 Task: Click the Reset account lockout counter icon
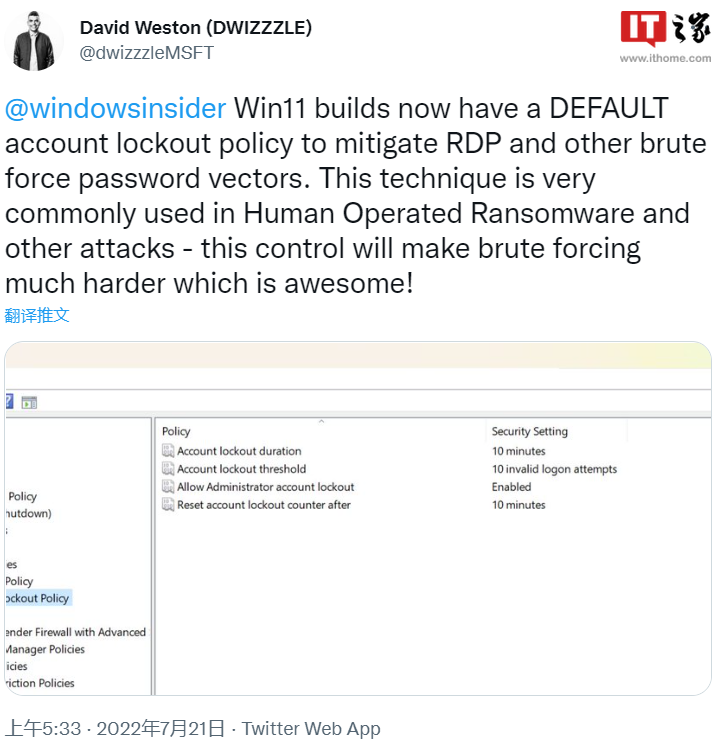pos(168,505)
